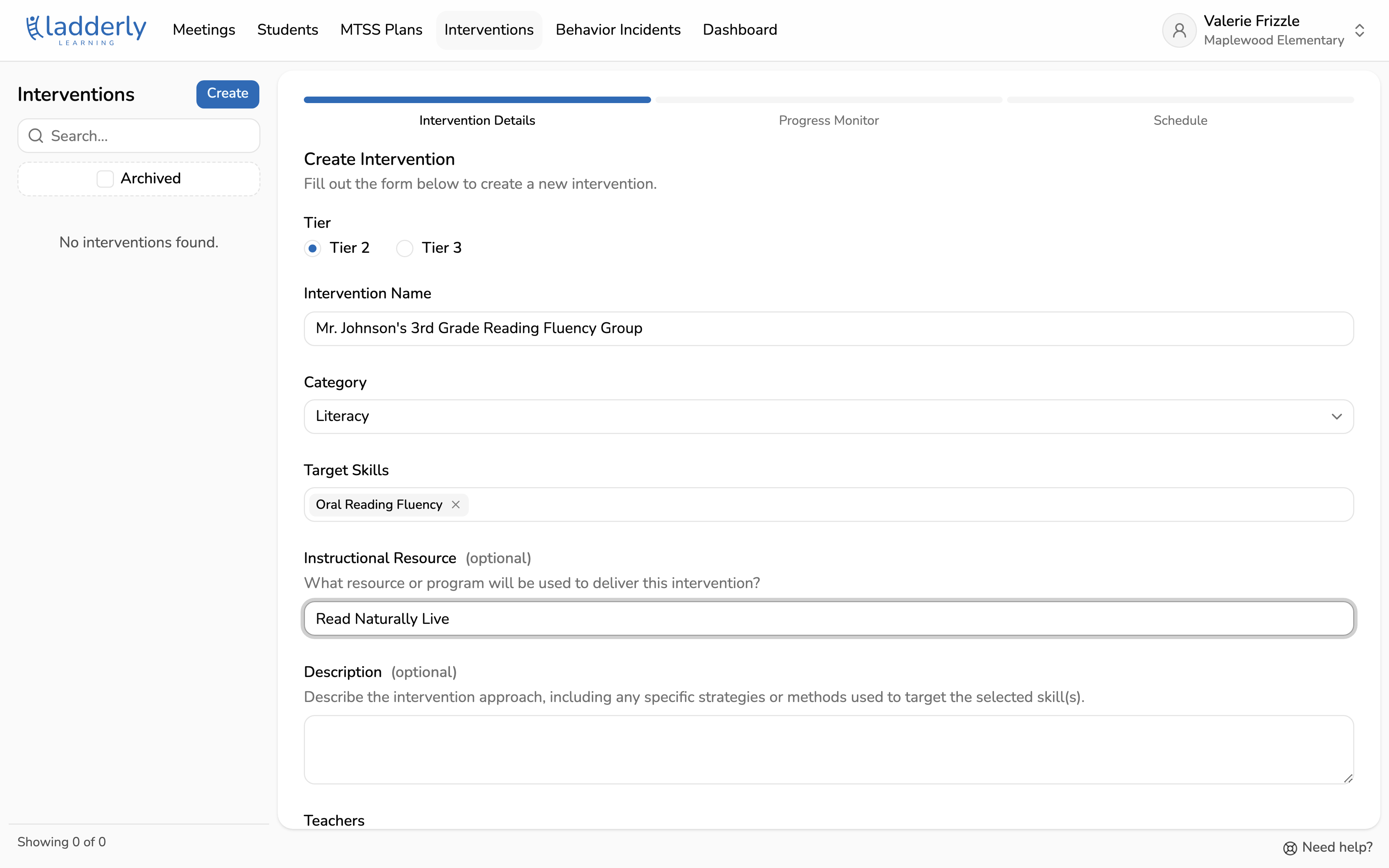Open the Category dropdown showing Literacy
The width and height of the screenshot is (1389, 868).
(828, 416)
